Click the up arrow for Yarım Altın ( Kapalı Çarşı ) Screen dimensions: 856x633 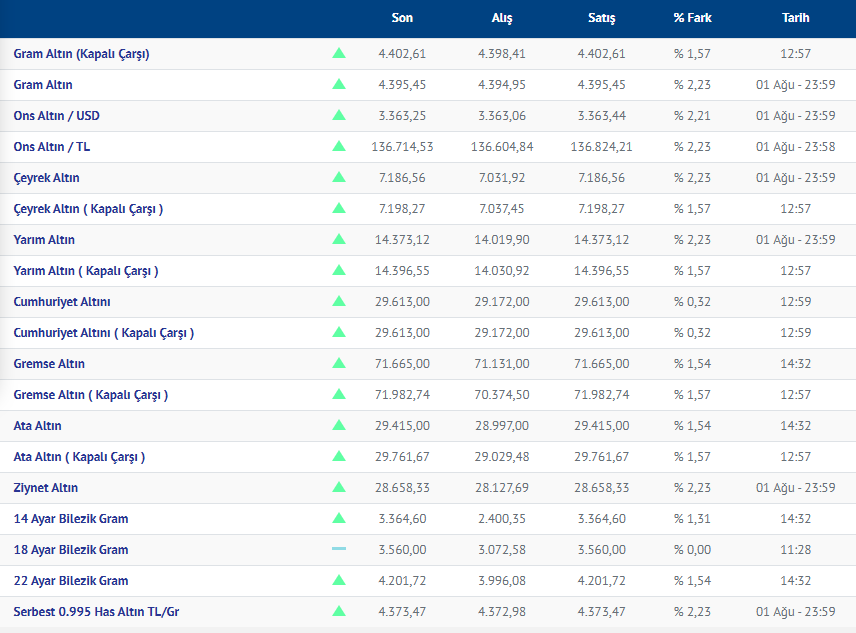339,270
